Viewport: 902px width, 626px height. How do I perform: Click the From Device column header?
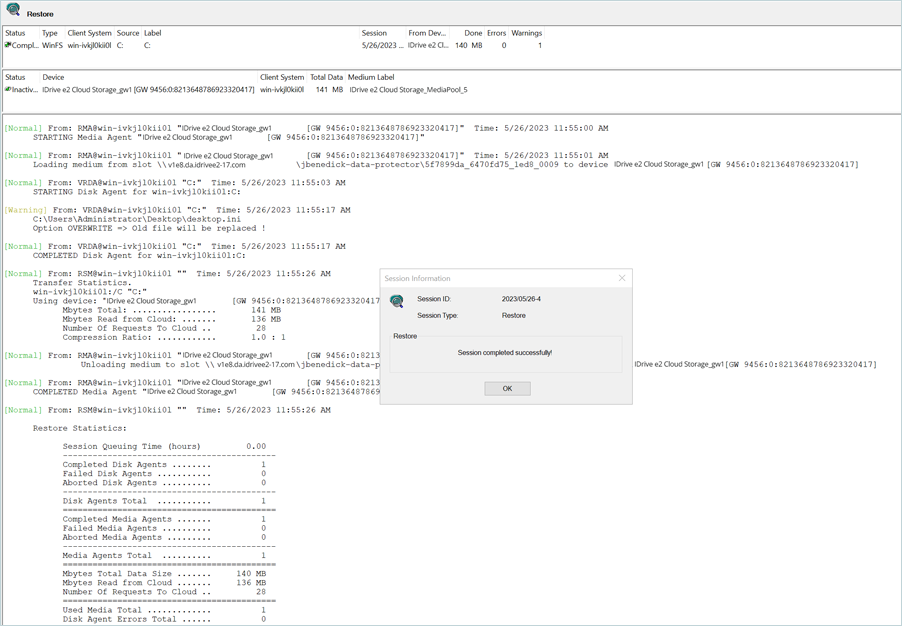pos(428,33)
